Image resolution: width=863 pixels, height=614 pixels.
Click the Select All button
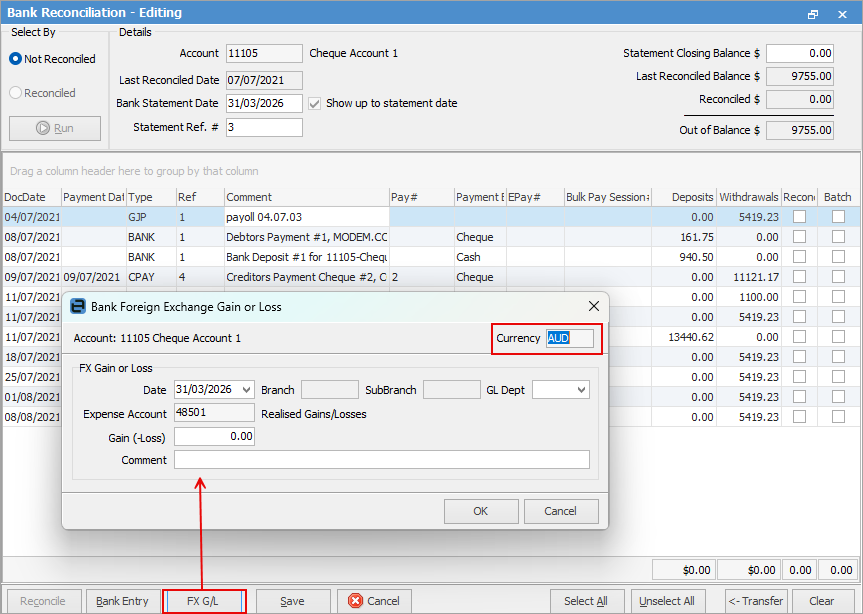[x=587, y=601]
